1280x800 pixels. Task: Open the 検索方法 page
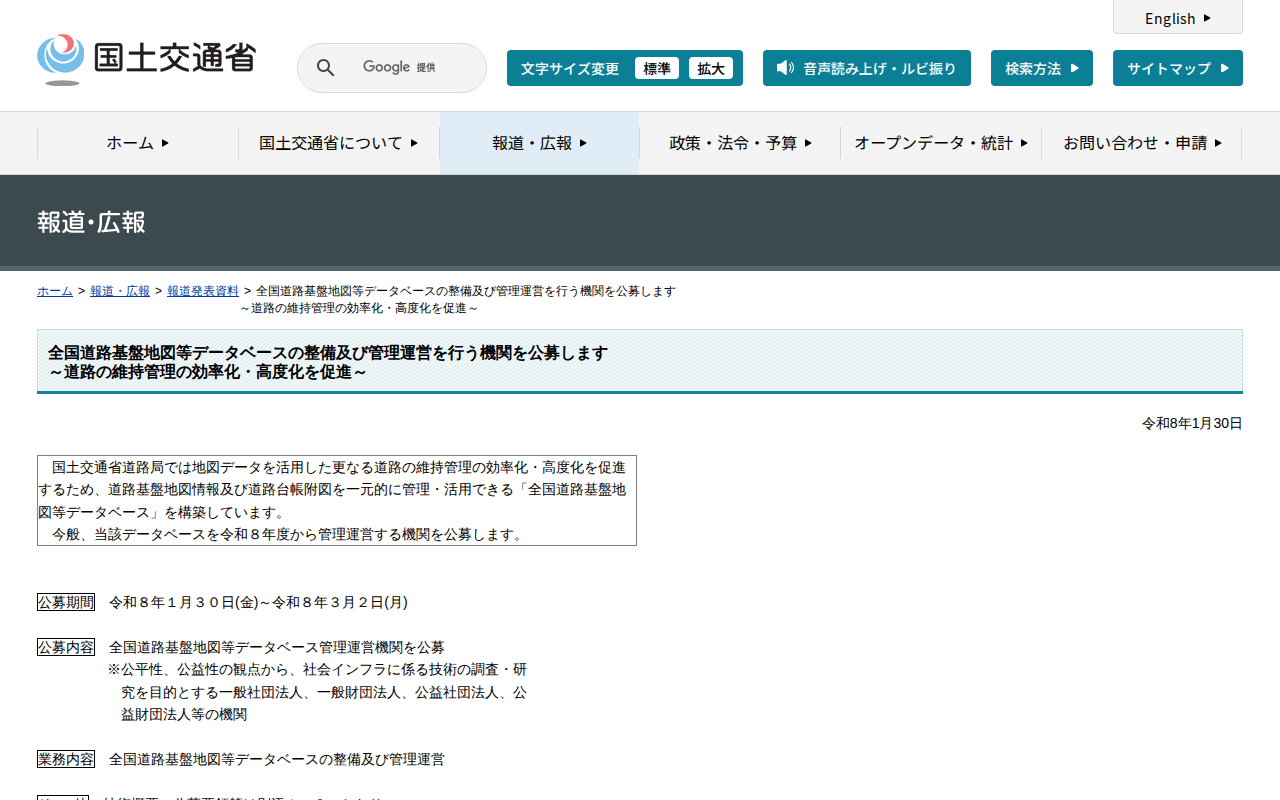[x=1042, y=68]
